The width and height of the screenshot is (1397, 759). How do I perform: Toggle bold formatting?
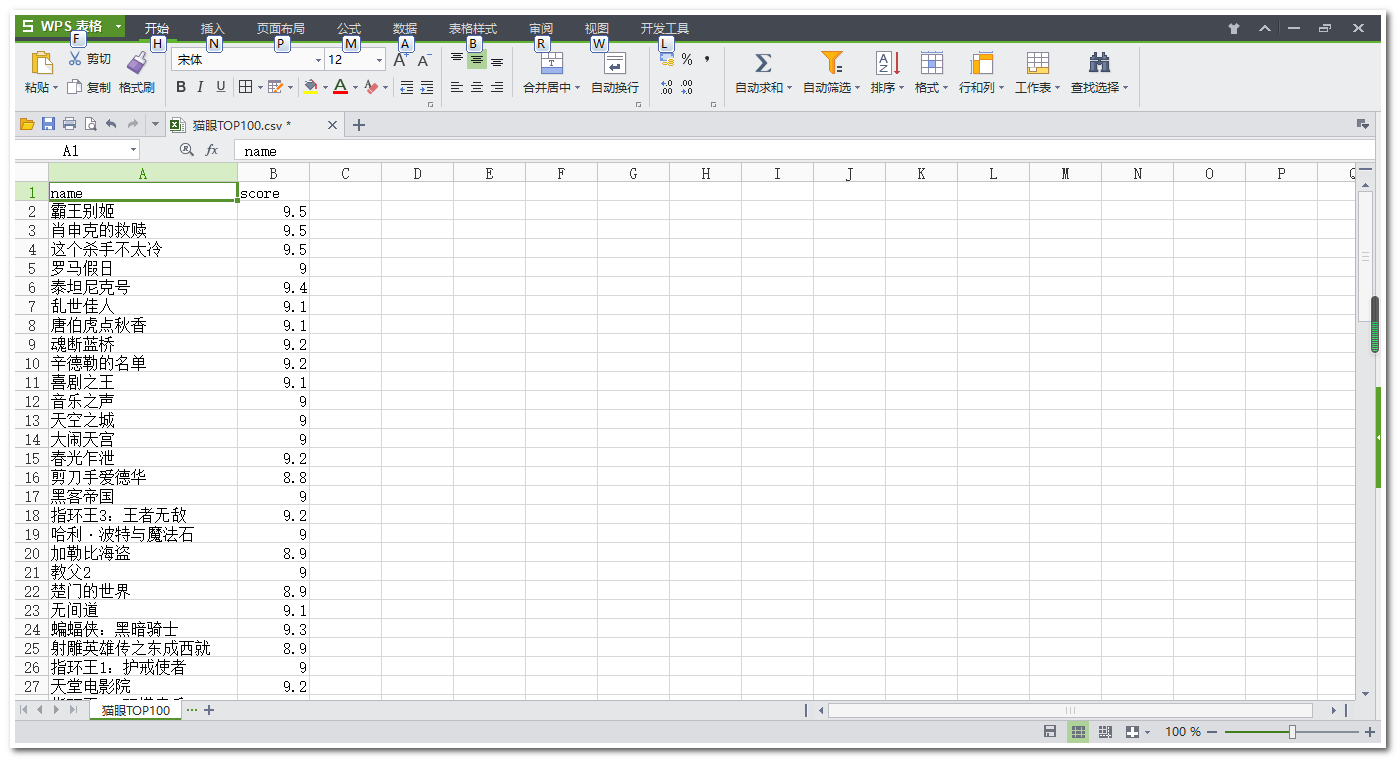pyautogui.click(x=181, y=87)
